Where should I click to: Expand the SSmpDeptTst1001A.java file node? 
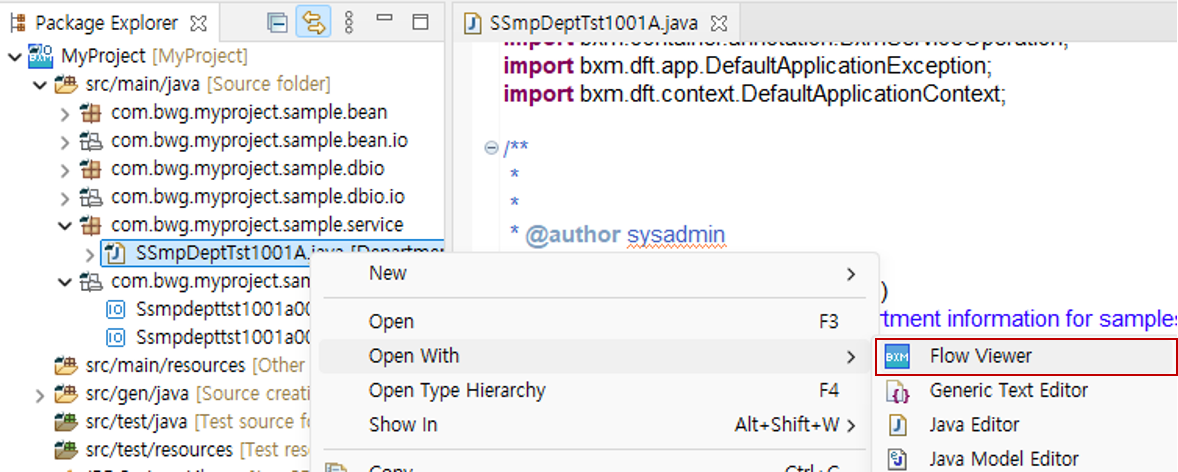[x=91, y=254]
